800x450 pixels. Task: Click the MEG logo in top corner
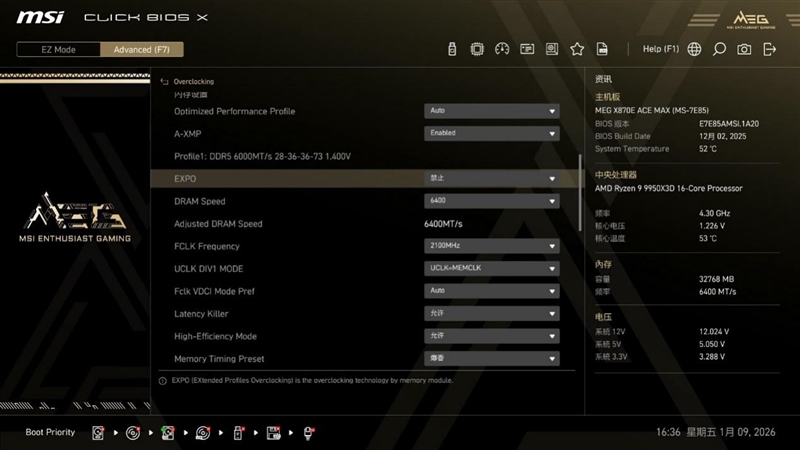pyautogui.click(x=751, y=20)
